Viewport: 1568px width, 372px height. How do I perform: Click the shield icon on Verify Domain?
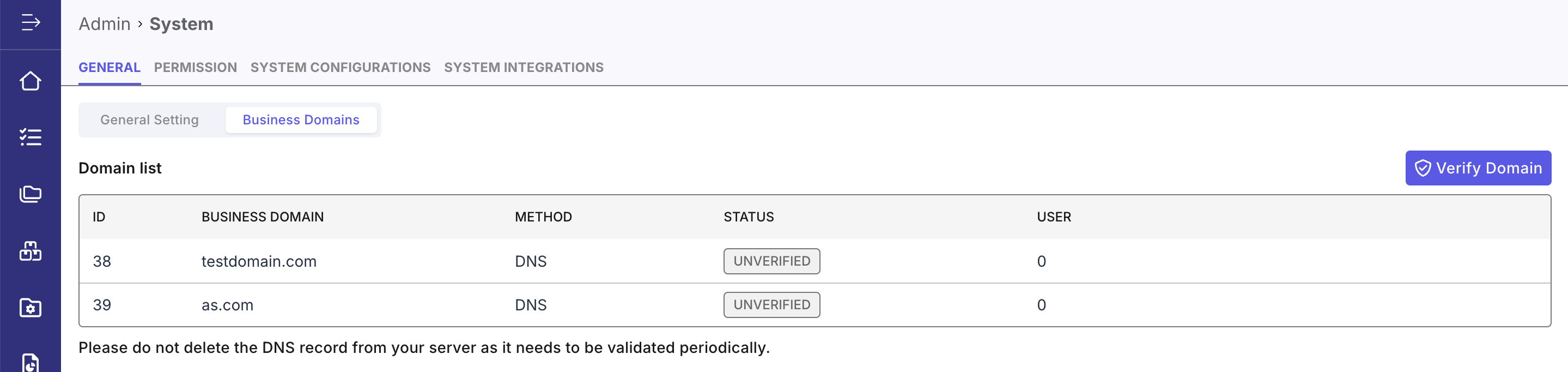tap(1423, 169)
